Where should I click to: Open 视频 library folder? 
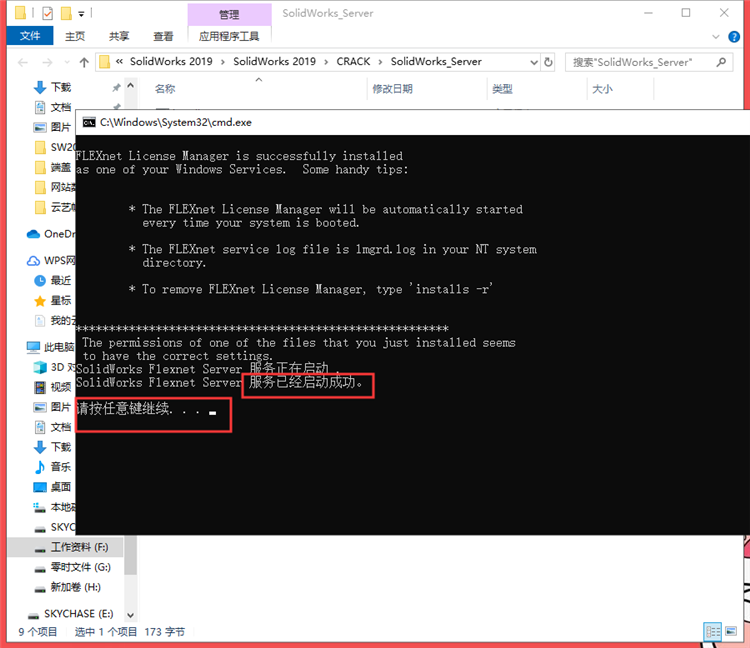click(53, 387)
